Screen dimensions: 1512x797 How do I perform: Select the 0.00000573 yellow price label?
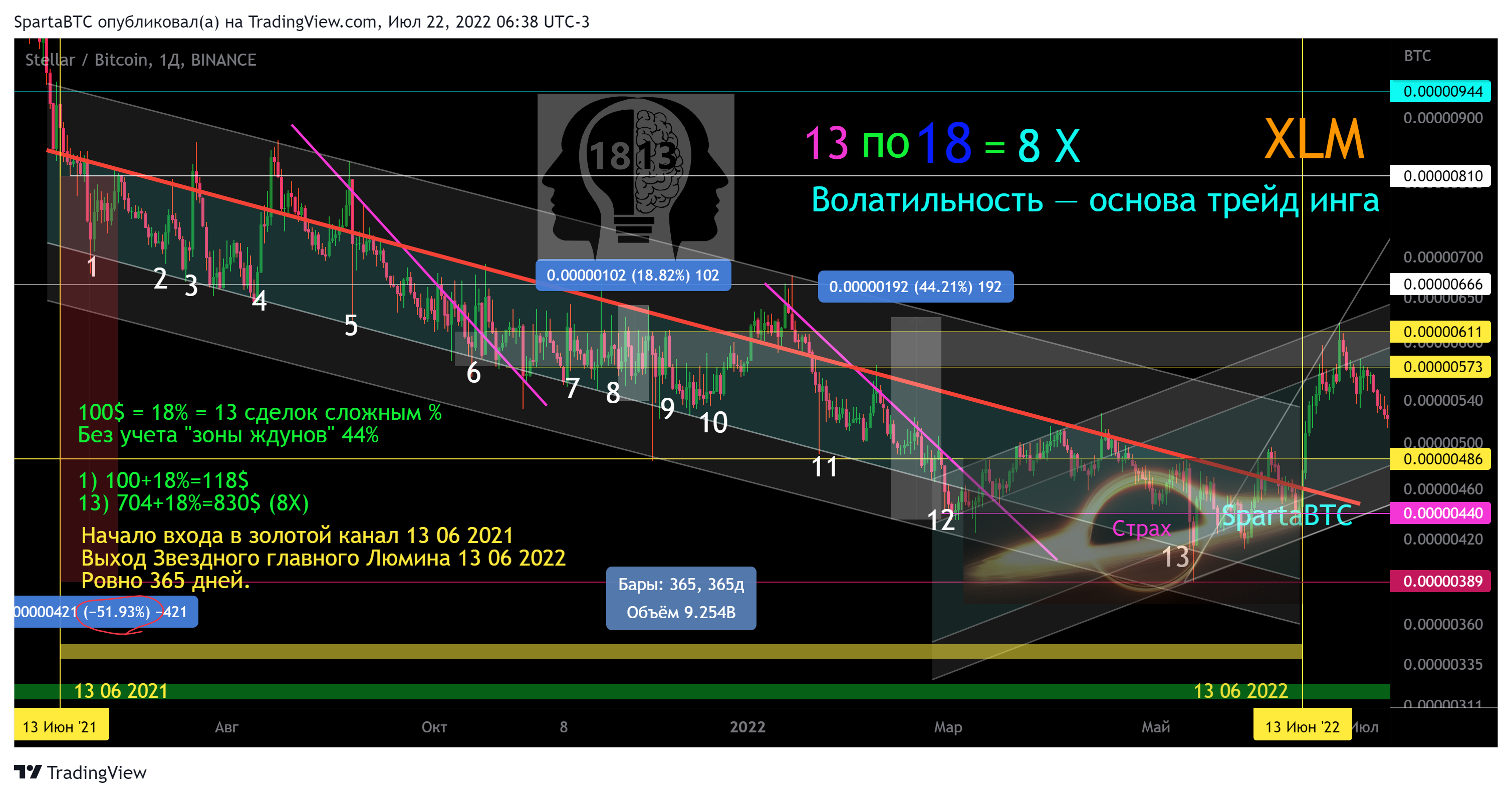click(x=1440, y=367)
